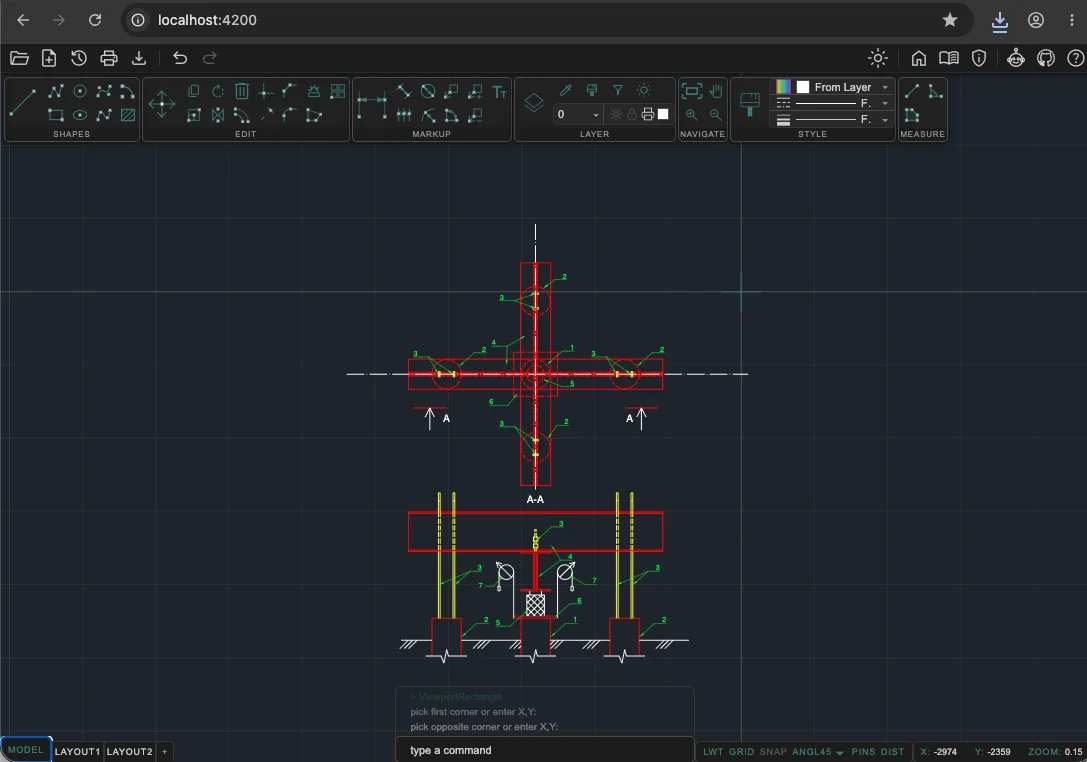Viewport: 1087px width, 762px height.
Task: Select the Rotate tool
Action: pos(218,92)
